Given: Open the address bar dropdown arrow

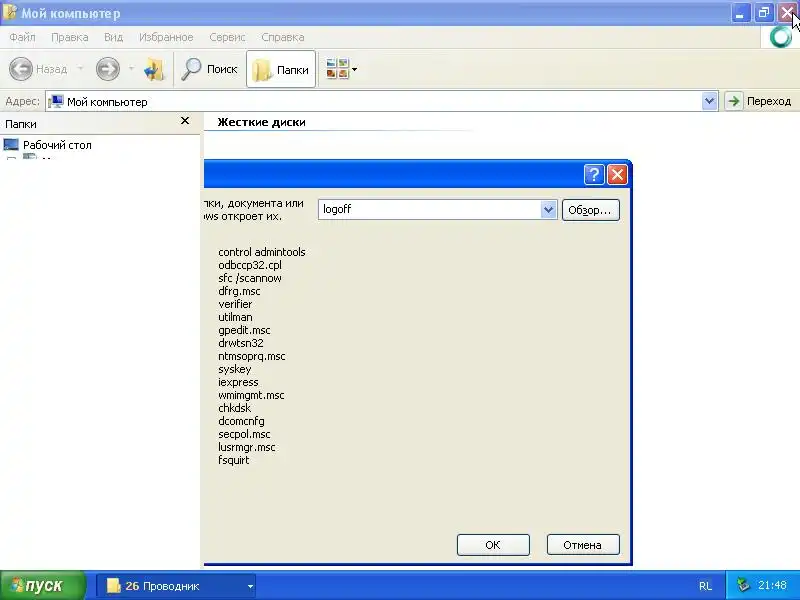Looking at the screenshot, I should [709, 101].
